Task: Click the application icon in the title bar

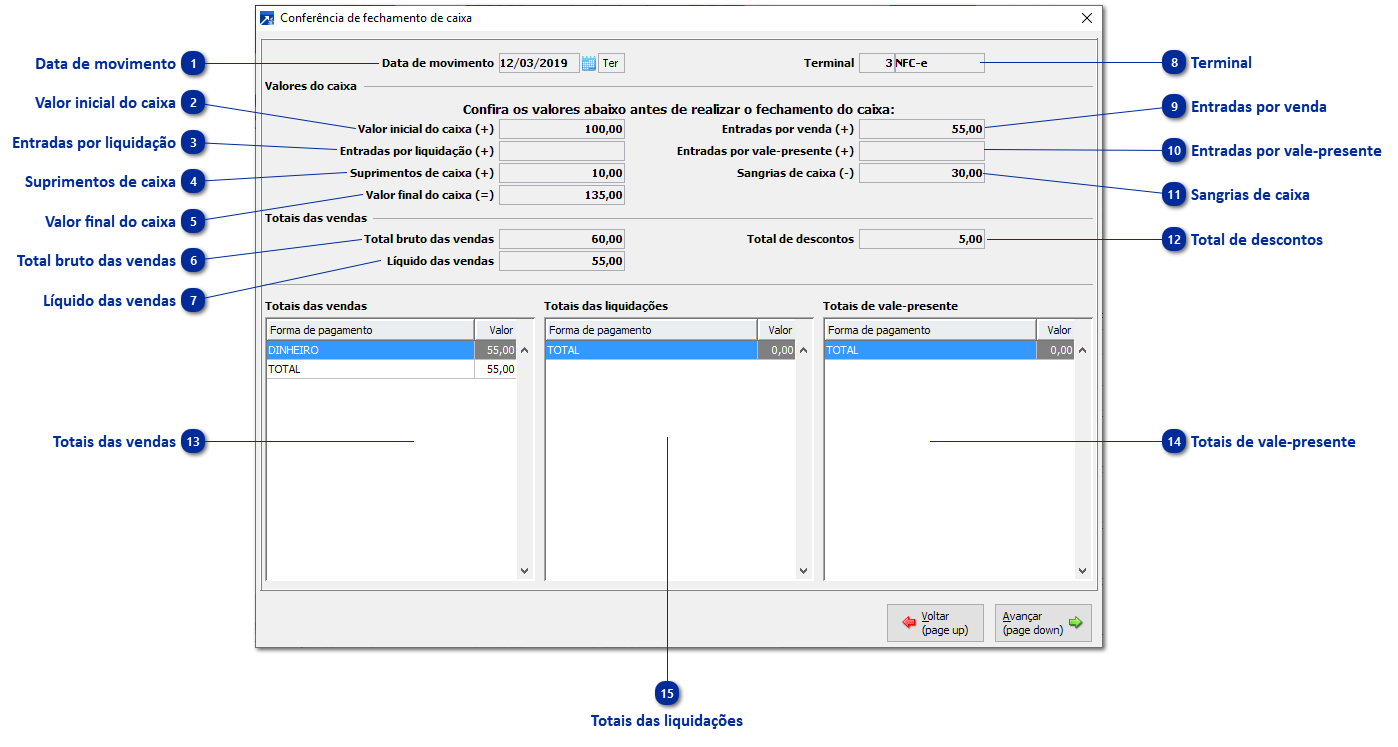Action: (267, 18)
